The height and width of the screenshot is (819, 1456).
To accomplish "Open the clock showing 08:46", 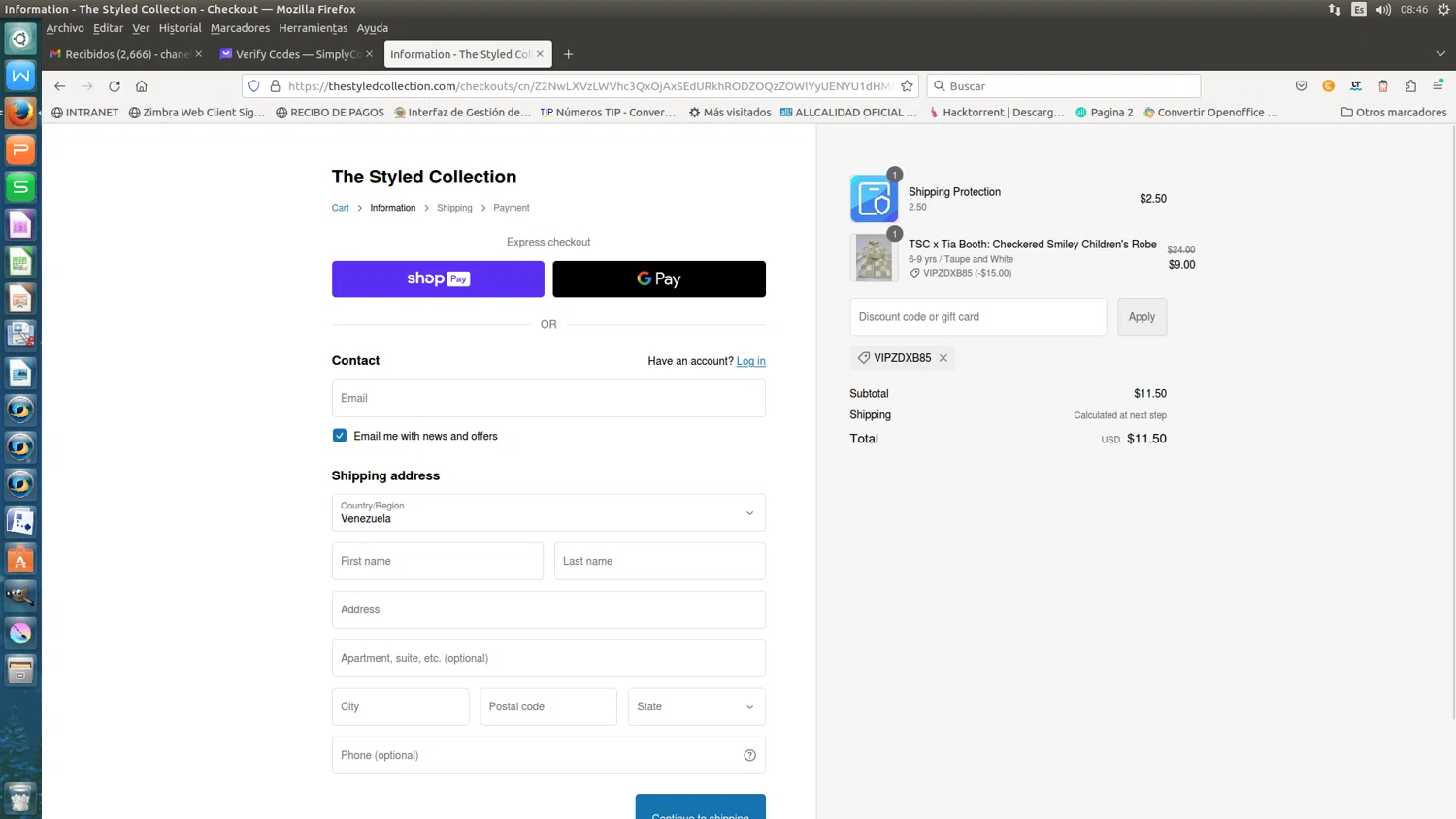I will [x=1414, y=9].
